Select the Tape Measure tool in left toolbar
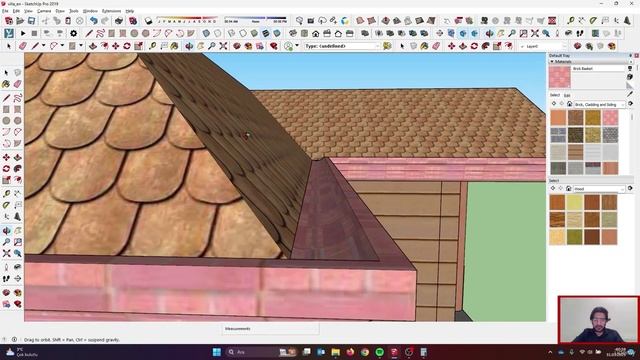This screenshot has width=640, height=360. click(x=6, y=193)
